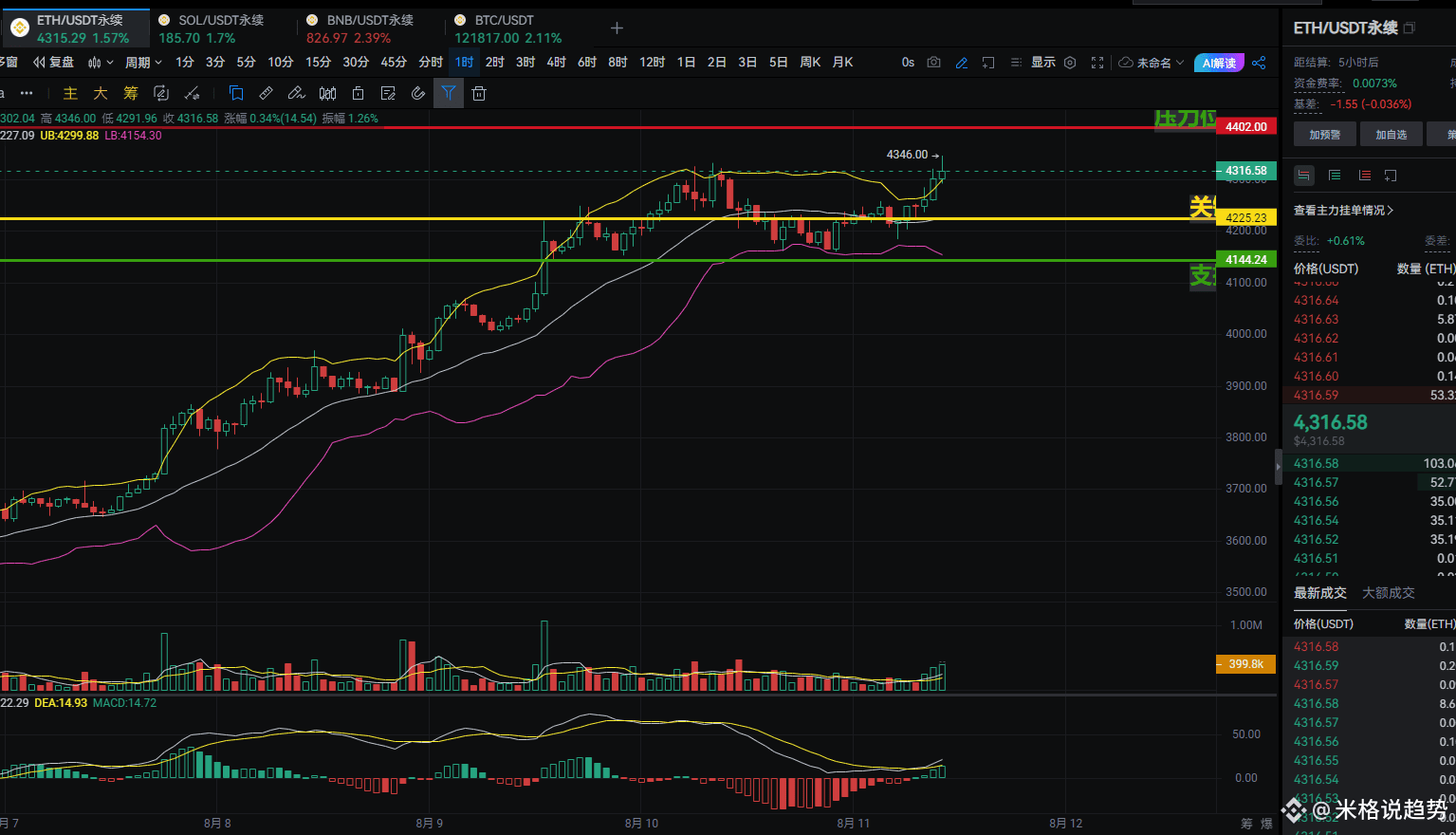
Task: Click the 0s countdown indicator
Action: pyautogui.click(x=908, y=62)
